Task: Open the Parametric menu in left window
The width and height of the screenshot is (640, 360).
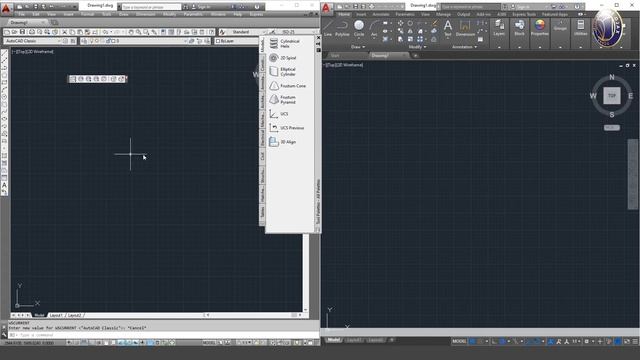Action: (193, 14)
